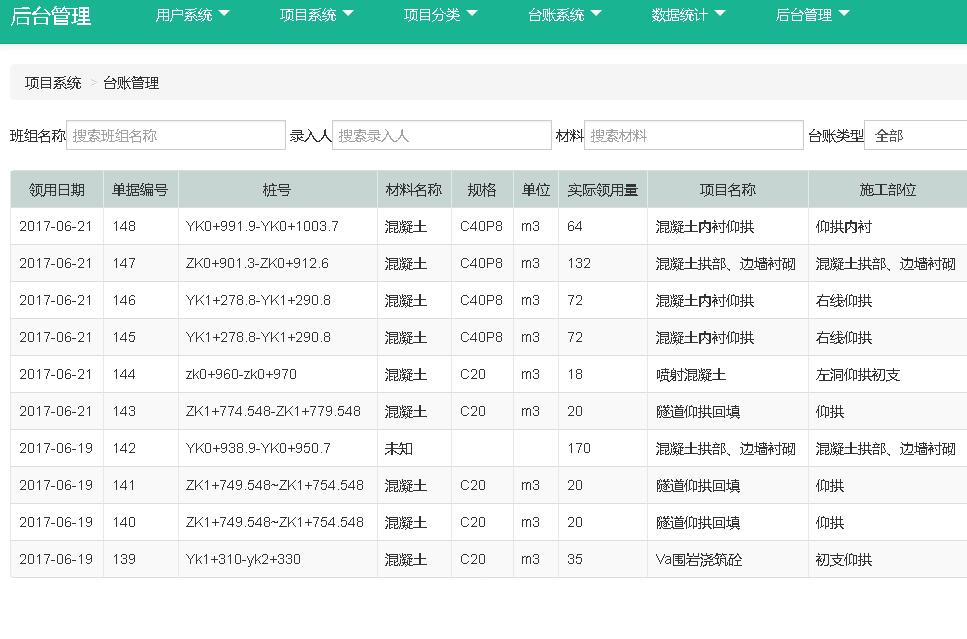
Task: Open the 项目分类 menu
Action: point(440,15)
